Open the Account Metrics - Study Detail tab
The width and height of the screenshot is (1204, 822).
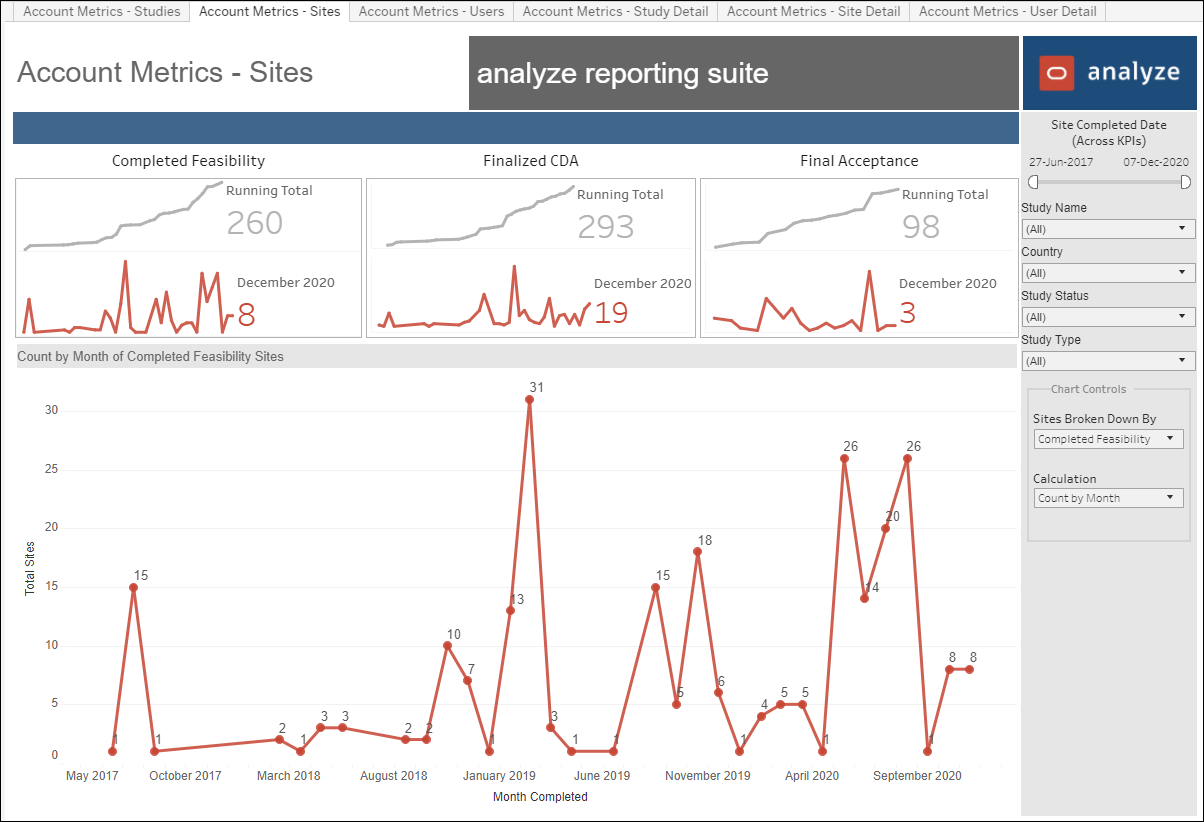[x=615, y=12]
